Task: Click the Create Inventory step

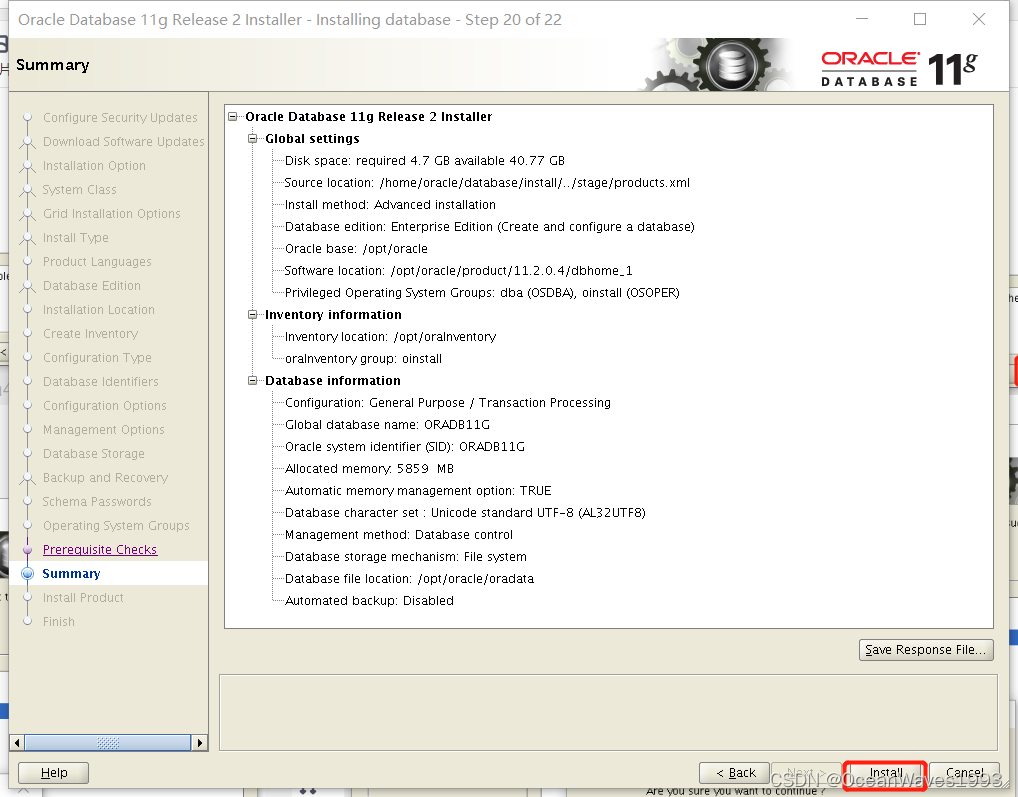Action: pos(90,334)
